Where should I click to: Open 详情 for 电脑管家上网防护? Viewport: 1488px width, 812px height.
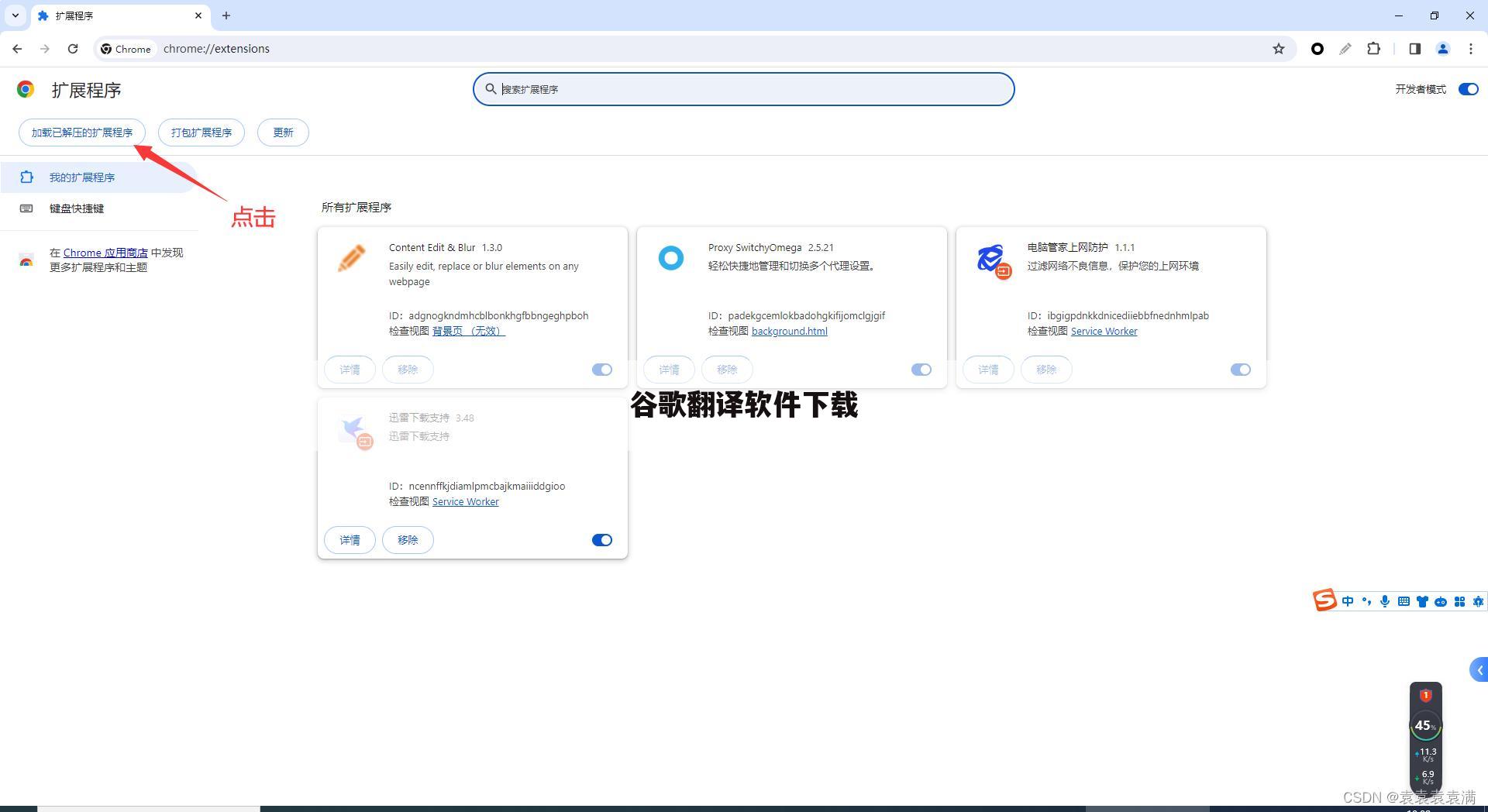(988, 370)
